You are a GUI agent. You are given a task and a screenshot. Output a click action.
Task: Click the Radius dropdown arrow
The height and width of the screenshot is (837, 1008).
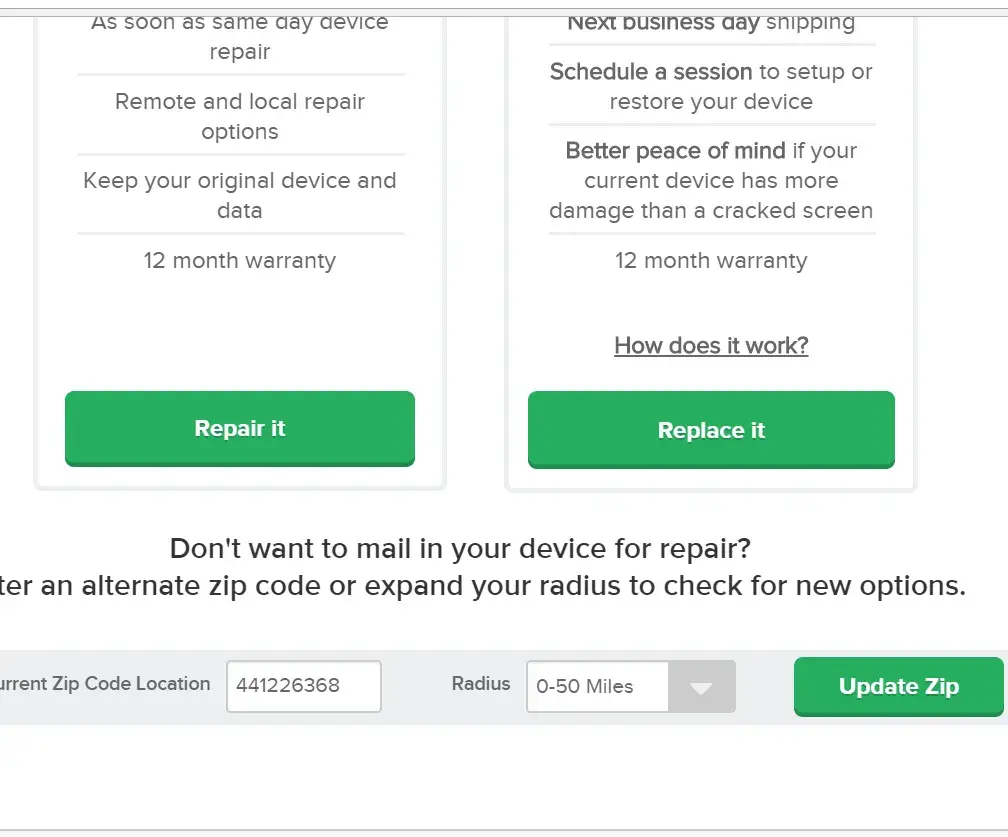[x=701, y=687]
